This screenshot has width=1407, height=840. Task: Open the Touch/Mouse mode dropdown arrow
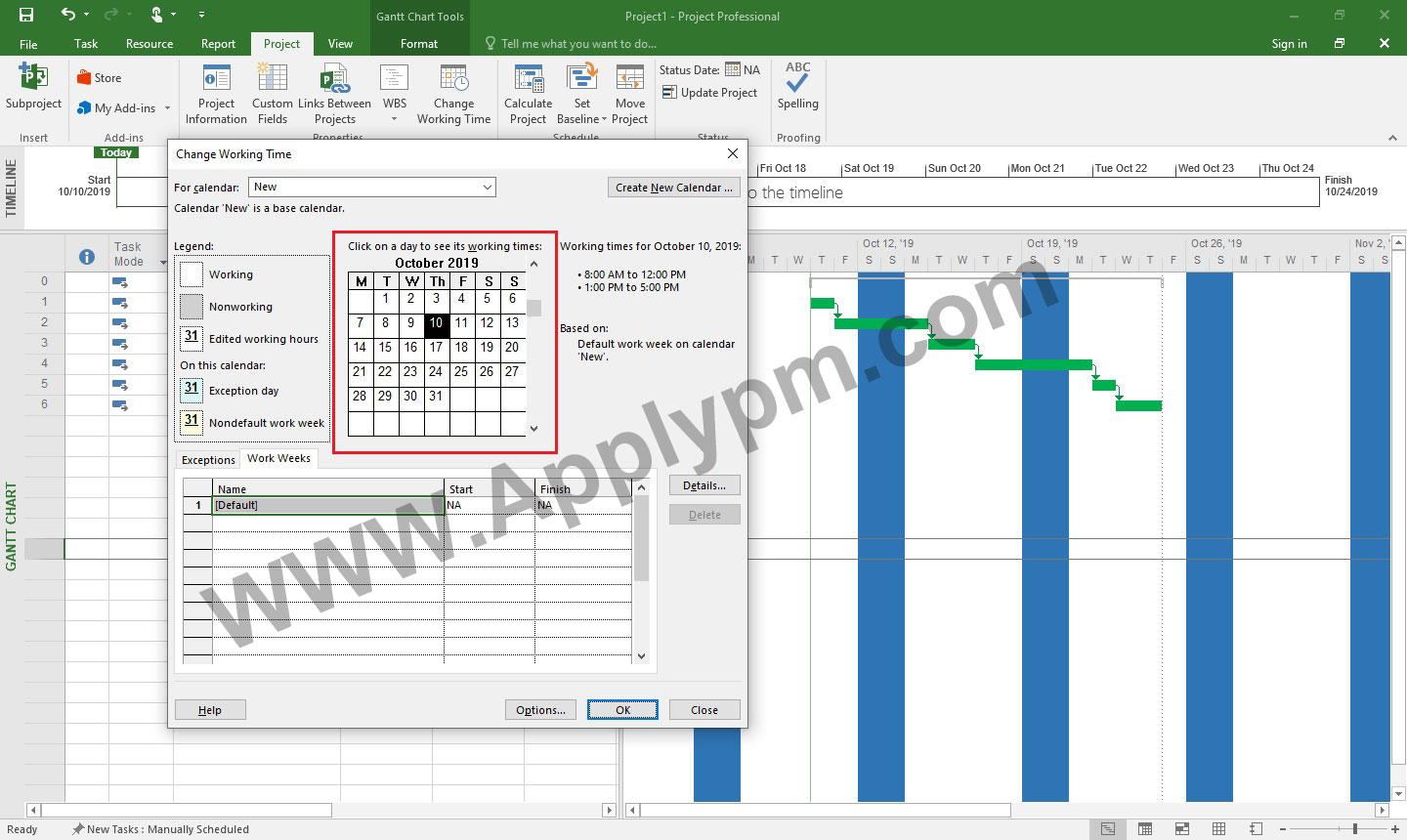(x=174, y=15)
